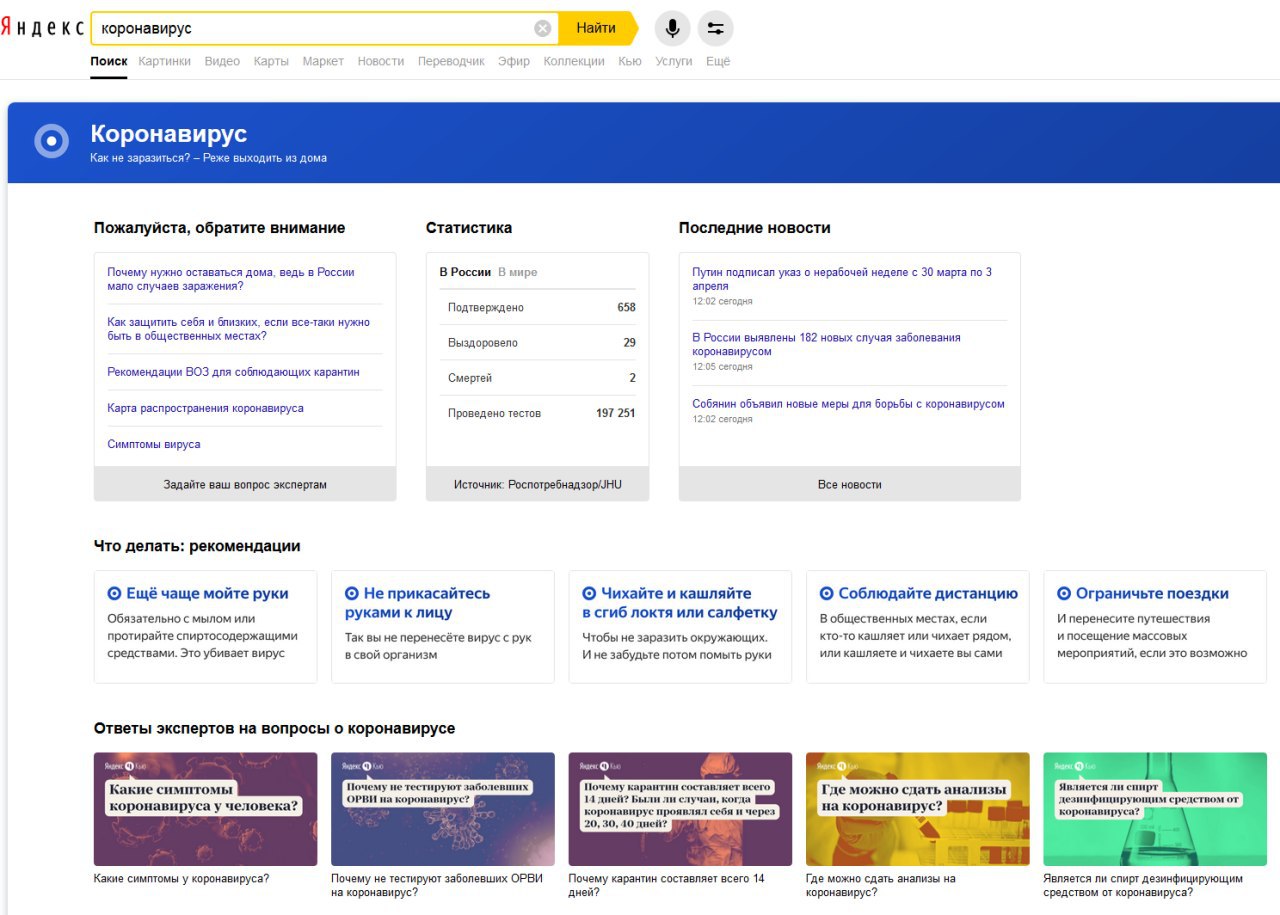This screenshot has width=1280, height=915.
Task: Click the Коронавирус banner title
Action: pyautogui.click(x=169, y=134)
